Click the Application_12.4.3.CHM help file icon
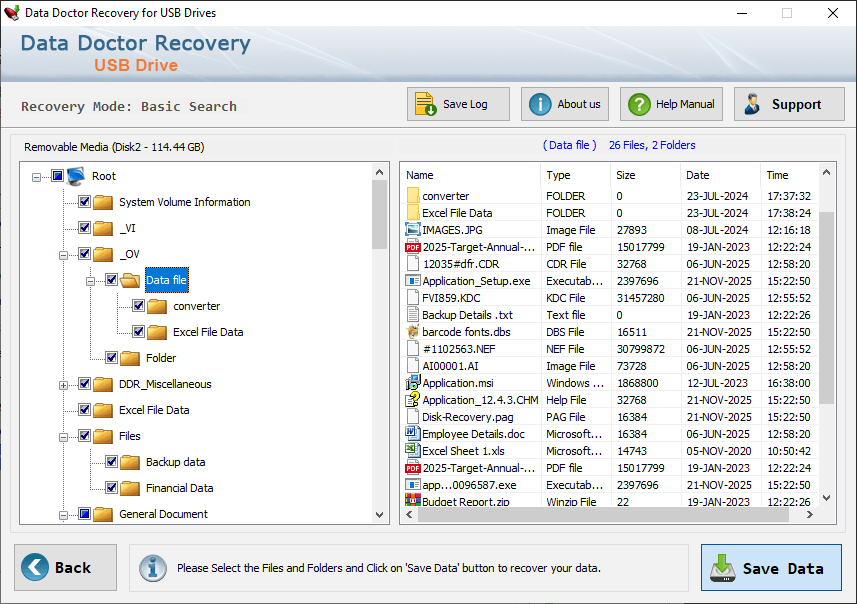This screenshot has height=604, width=857. 412,400
